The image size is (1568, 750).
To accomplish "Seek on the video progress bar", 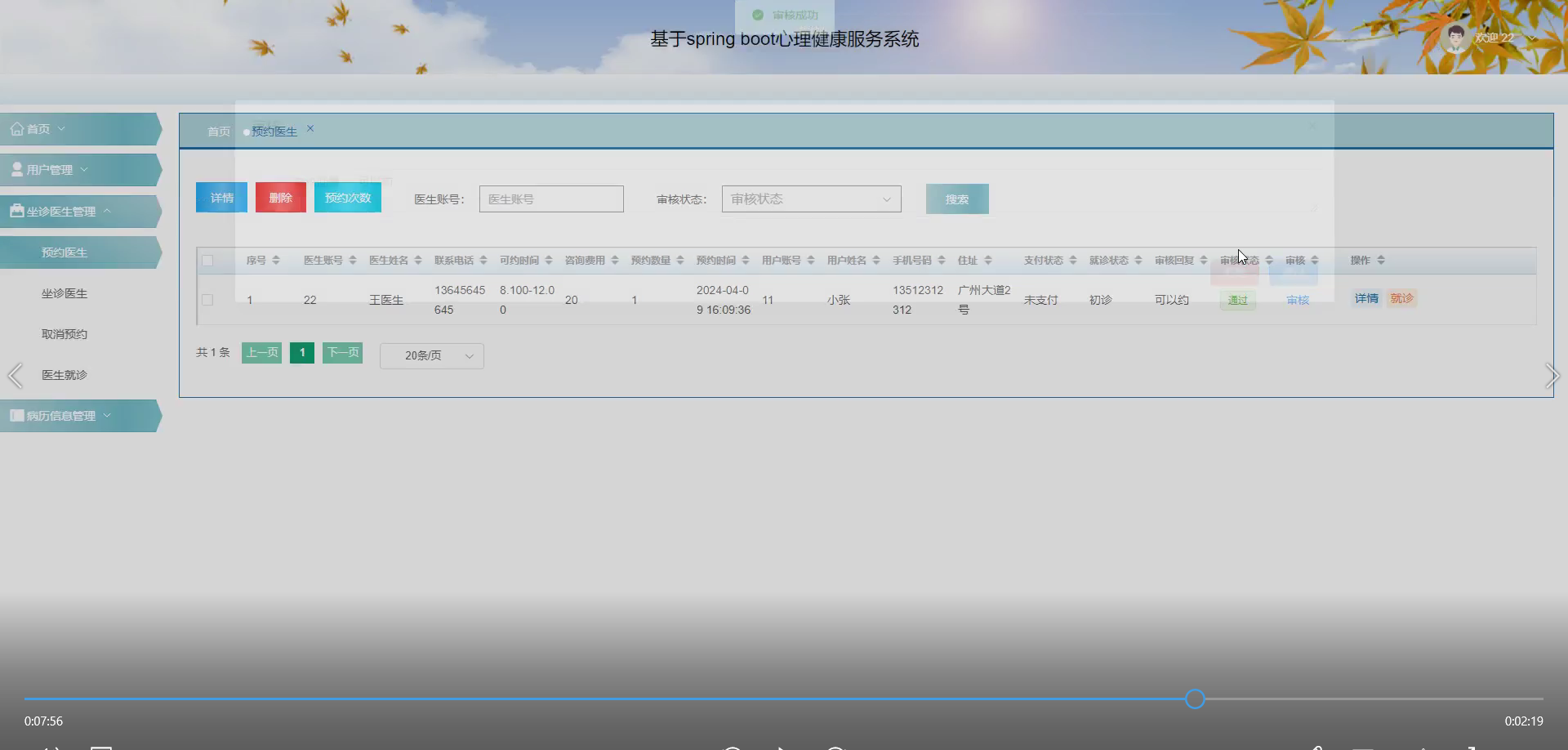I will click(784, 699).
